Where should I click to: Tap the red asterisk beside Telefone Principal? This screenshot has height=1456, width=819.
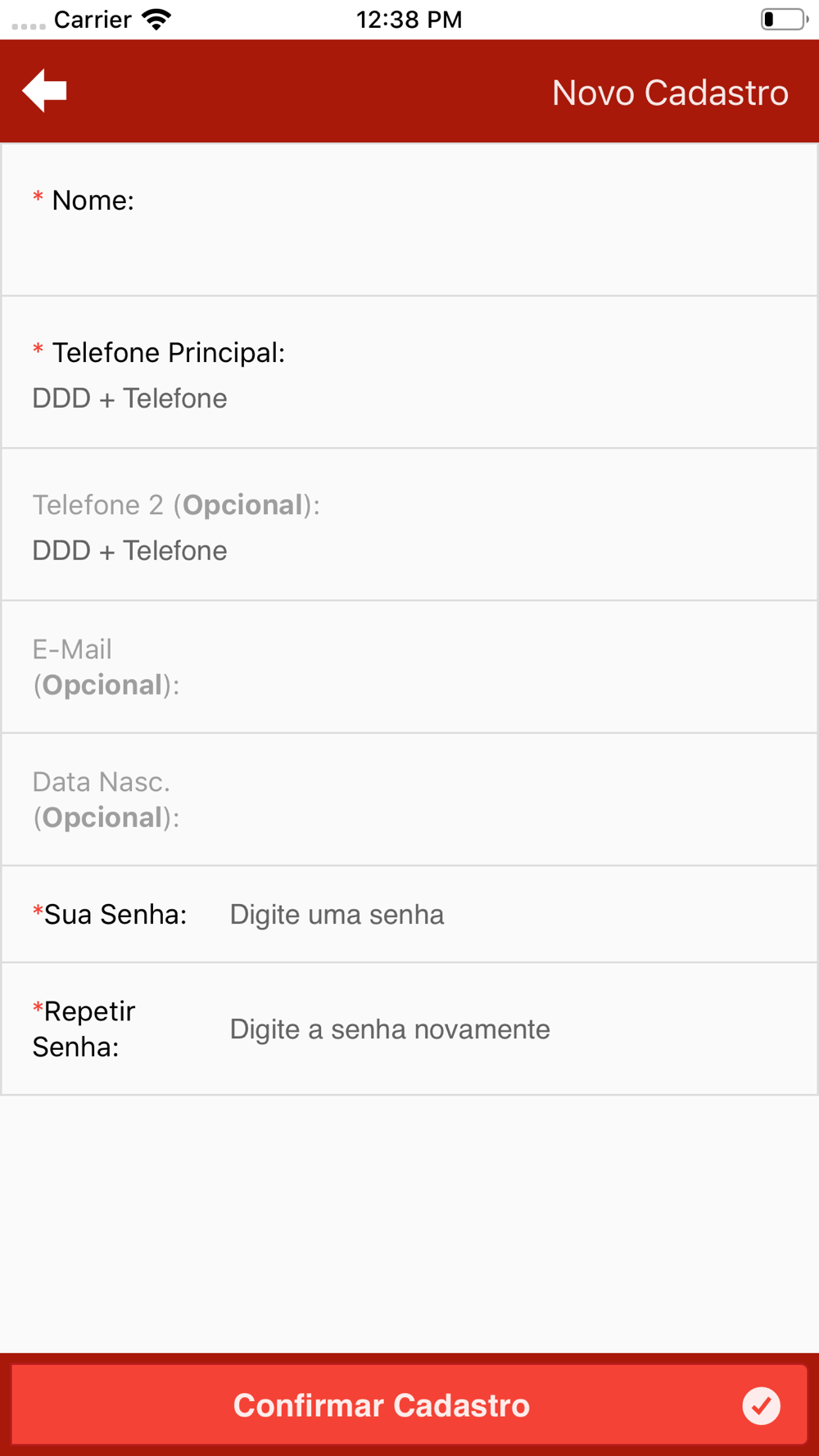(x=38, y=350)
